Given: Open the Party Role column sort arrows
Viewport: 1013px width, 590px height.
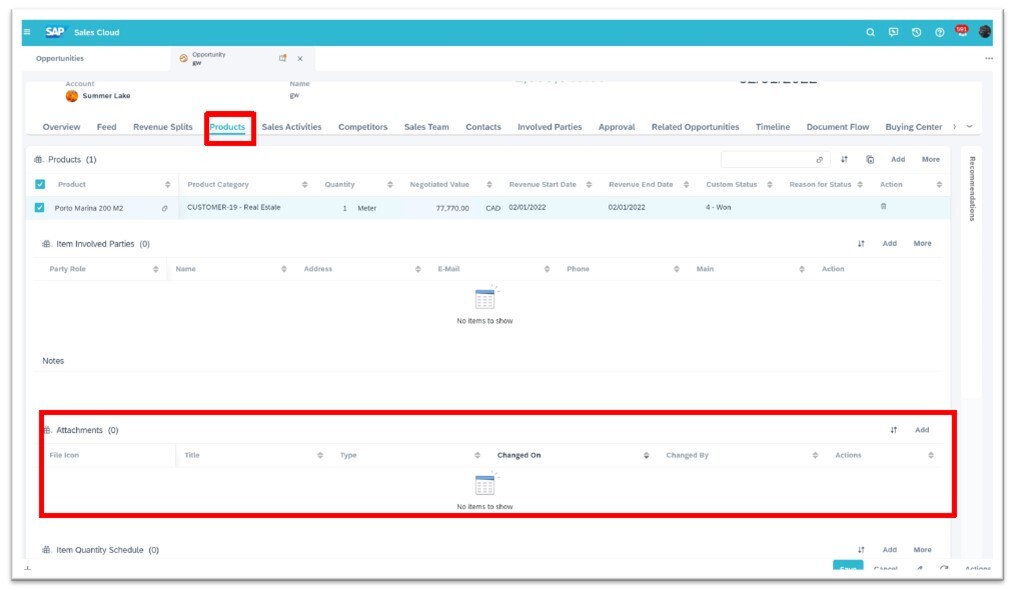Looking at the screenshot, I should coord(156,269).
